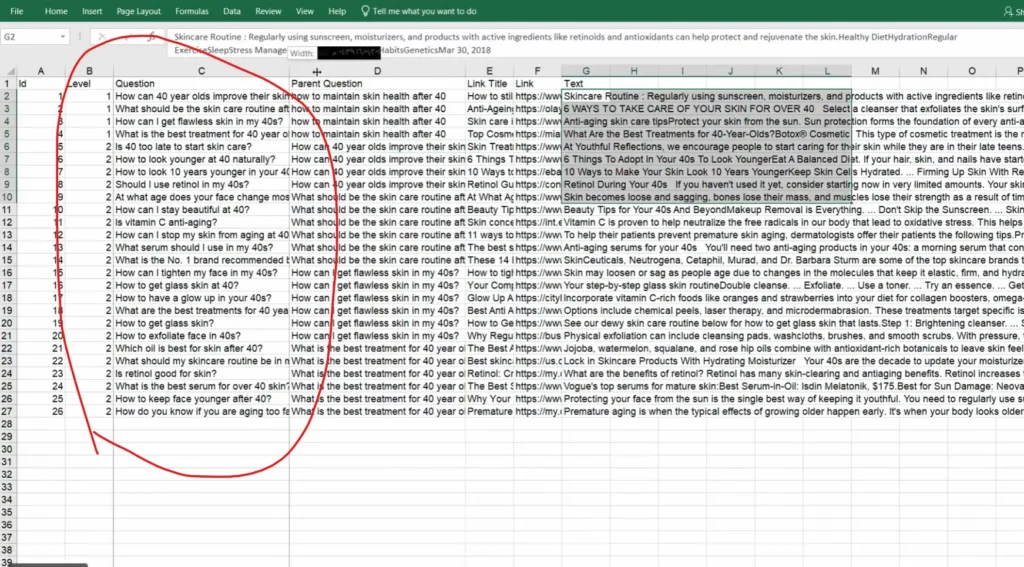Select column A header
This screenshot has height=567, width=1024.
tap(40, 71)
